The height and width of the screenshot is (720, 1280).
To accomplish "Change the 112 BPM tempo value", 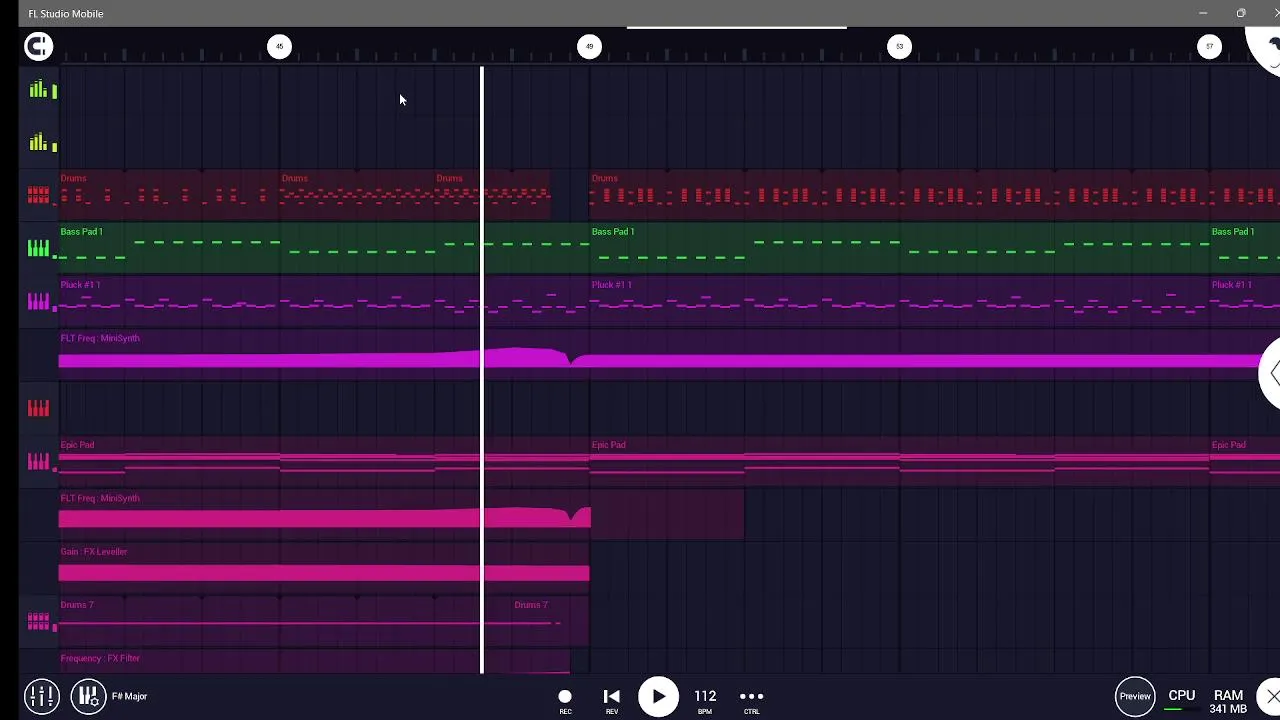I will click(x=705, y=700).
